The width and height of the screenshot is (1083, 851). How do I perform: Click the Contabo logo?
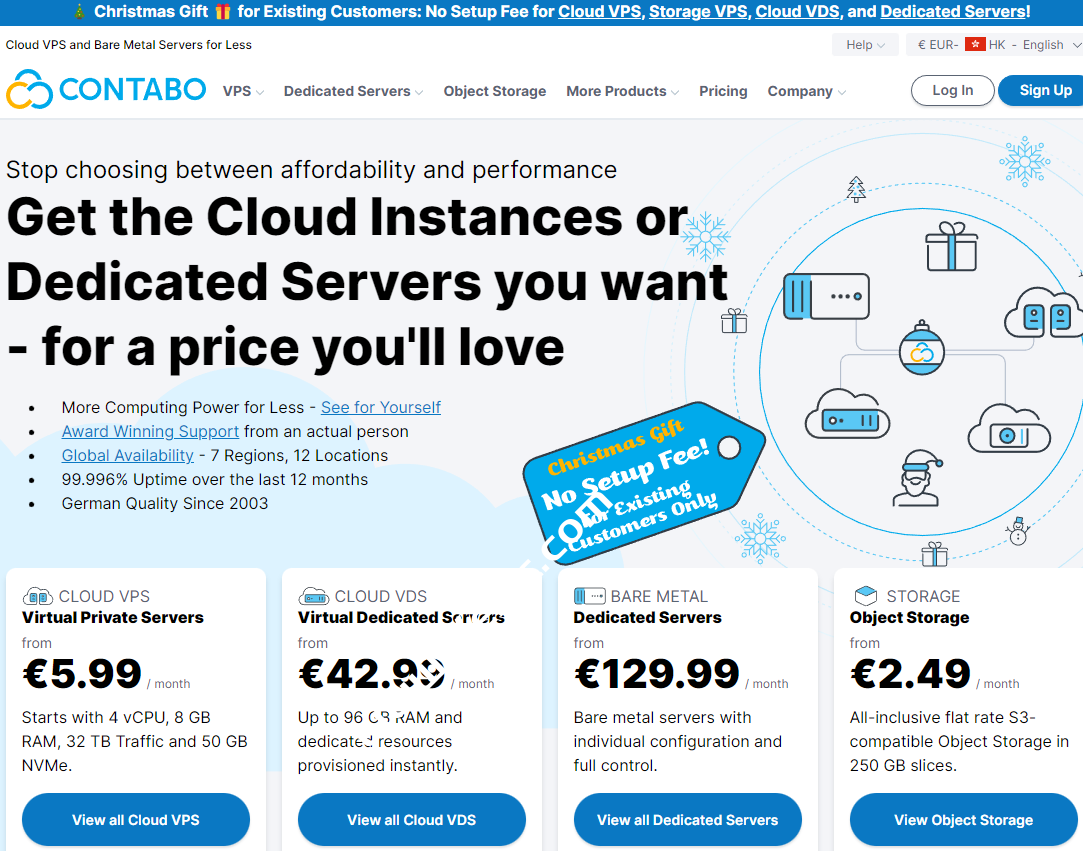coord(106,89)
